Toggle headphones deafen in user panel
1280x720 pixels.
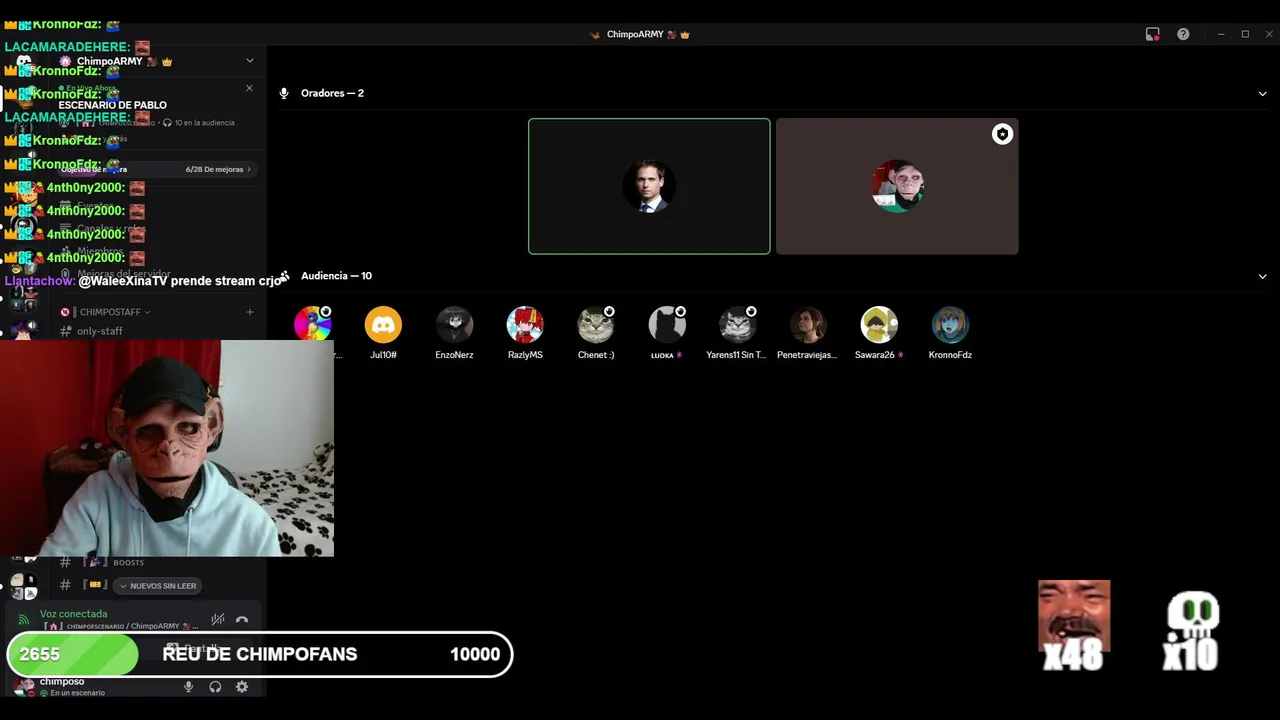coord(215,687)
